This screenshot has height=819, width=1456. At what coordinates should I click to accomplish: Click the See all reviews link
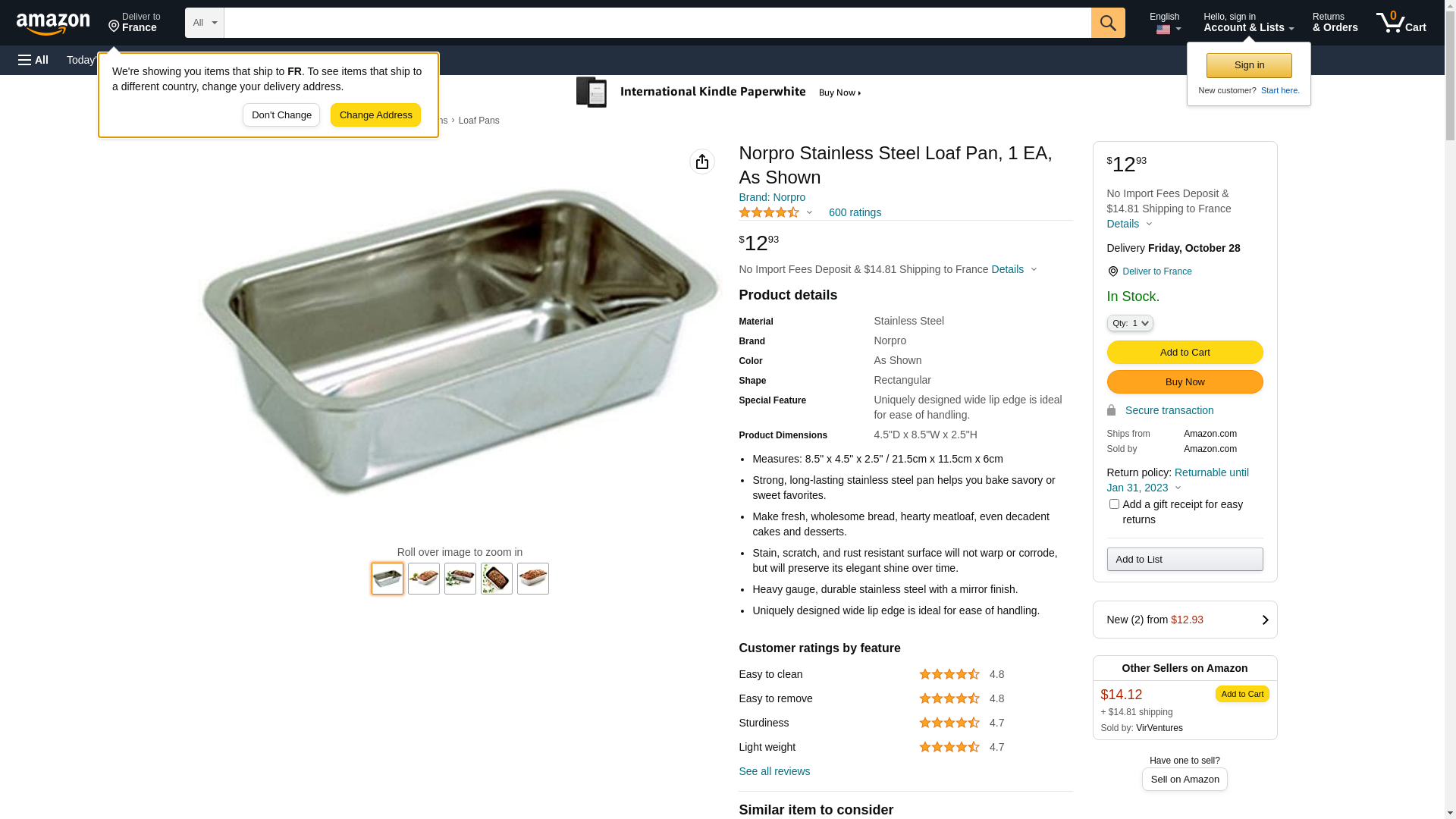tap(774, 771)
